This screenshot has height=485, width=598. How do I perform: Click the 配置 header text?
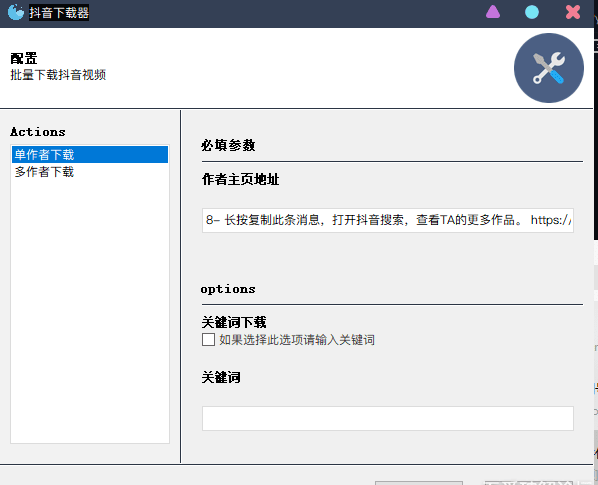24,58
